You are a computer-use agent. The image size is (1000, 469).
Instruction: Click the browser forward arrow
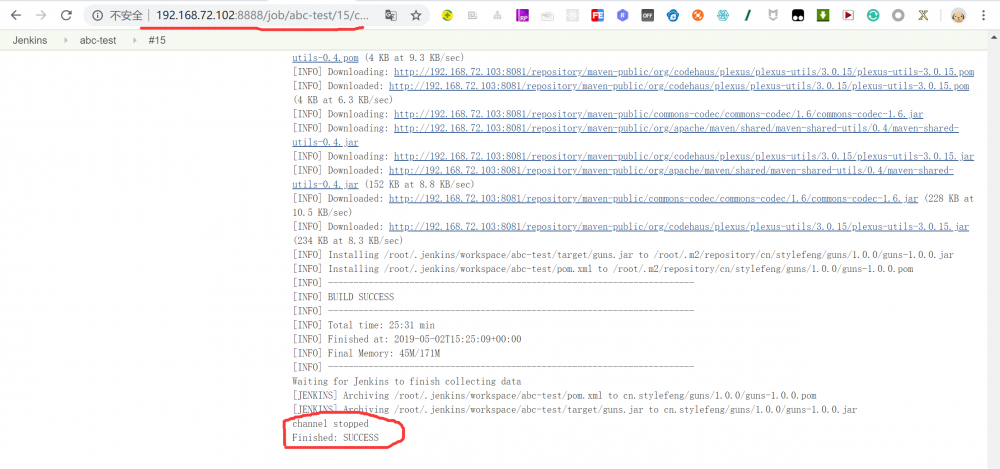(x=41, y=15)
